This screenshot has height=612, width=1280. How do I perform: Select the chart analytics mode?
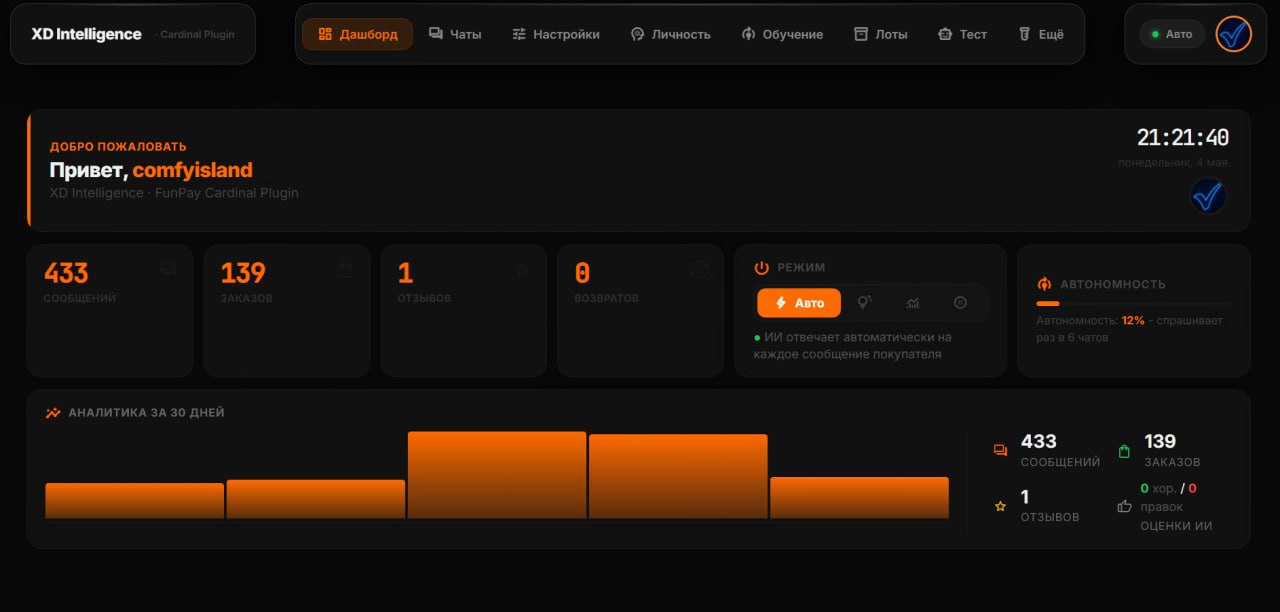(x=912, y=303)
